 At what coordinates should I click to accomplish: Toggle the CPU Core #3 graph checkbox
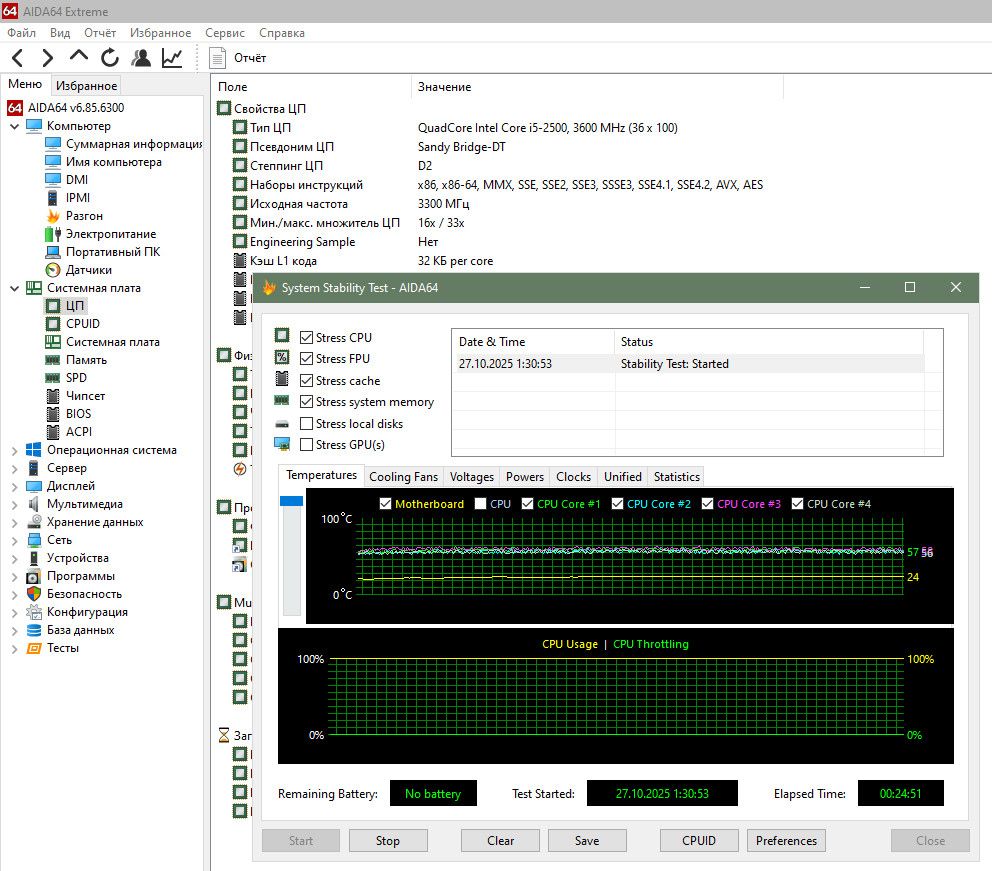pos(707,503)
